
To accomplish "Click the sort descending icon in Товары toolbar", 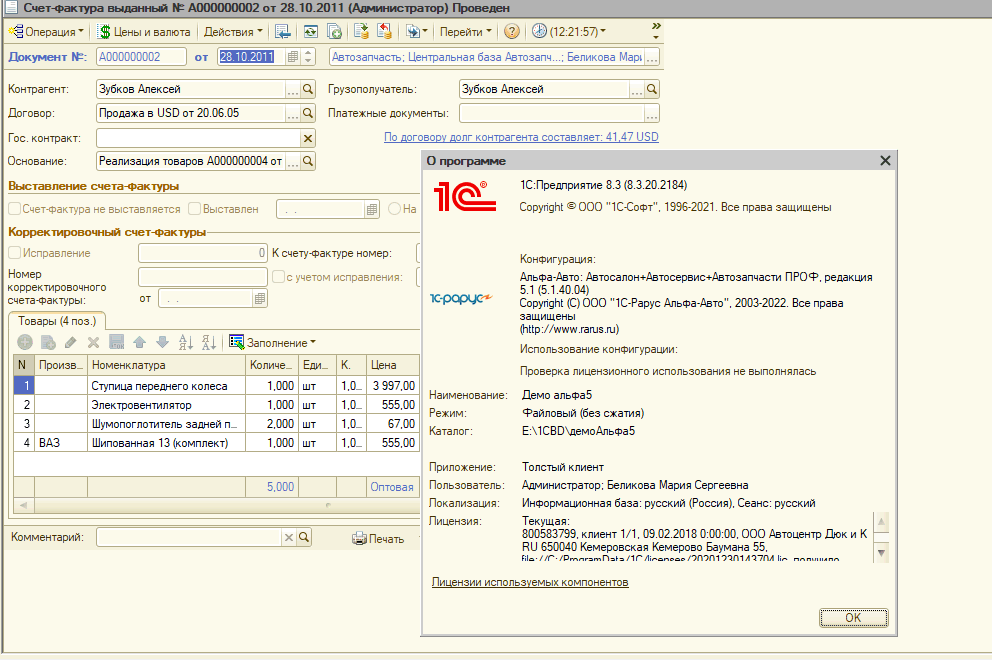I will pyautogui.click(x=209, y=342).
